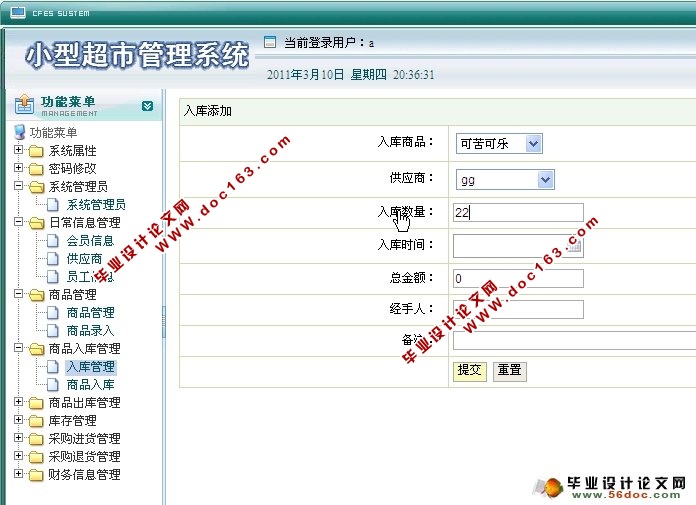Click the 总金额 field showing 0
The height and width of the screenshot is (505, 696).
[518, 279]
